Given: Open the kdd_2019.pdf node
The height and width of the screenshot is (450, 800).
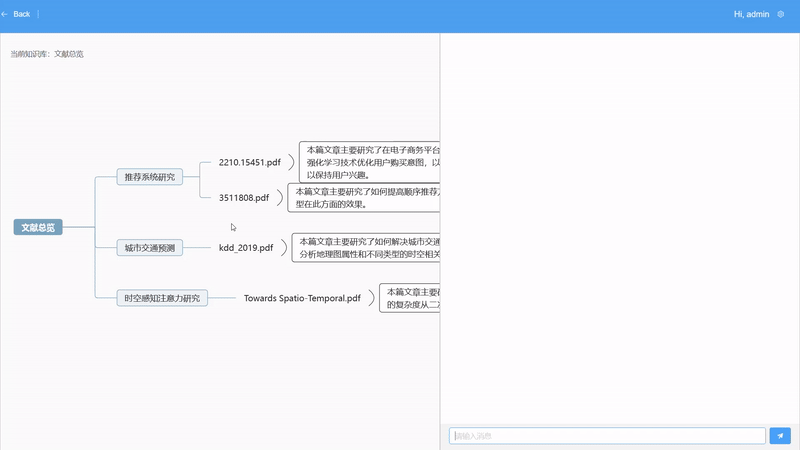Looking at the screenshot, I should pos(246,247).
